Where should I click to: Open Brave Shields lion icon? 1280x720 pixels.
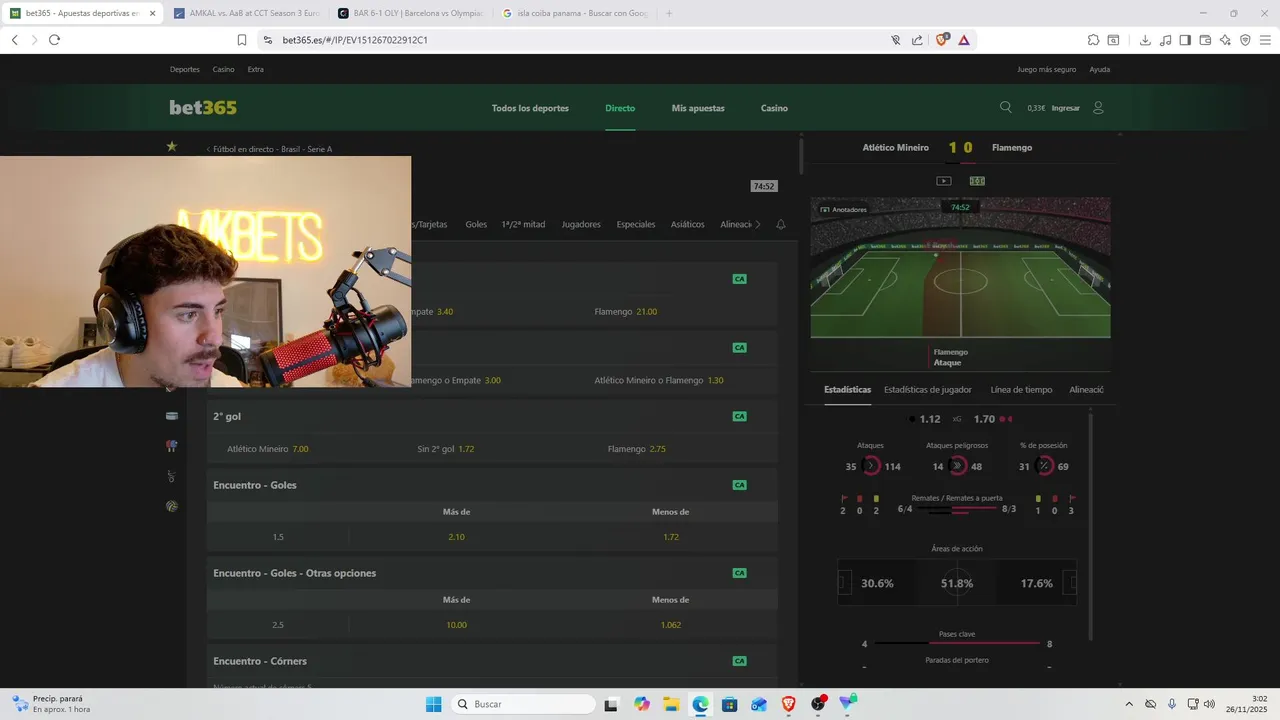point(941,40)
